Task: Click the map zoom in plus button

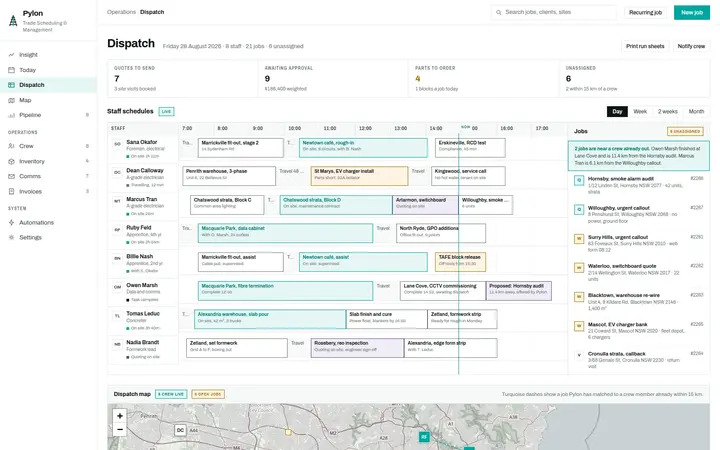Action: 120,416
